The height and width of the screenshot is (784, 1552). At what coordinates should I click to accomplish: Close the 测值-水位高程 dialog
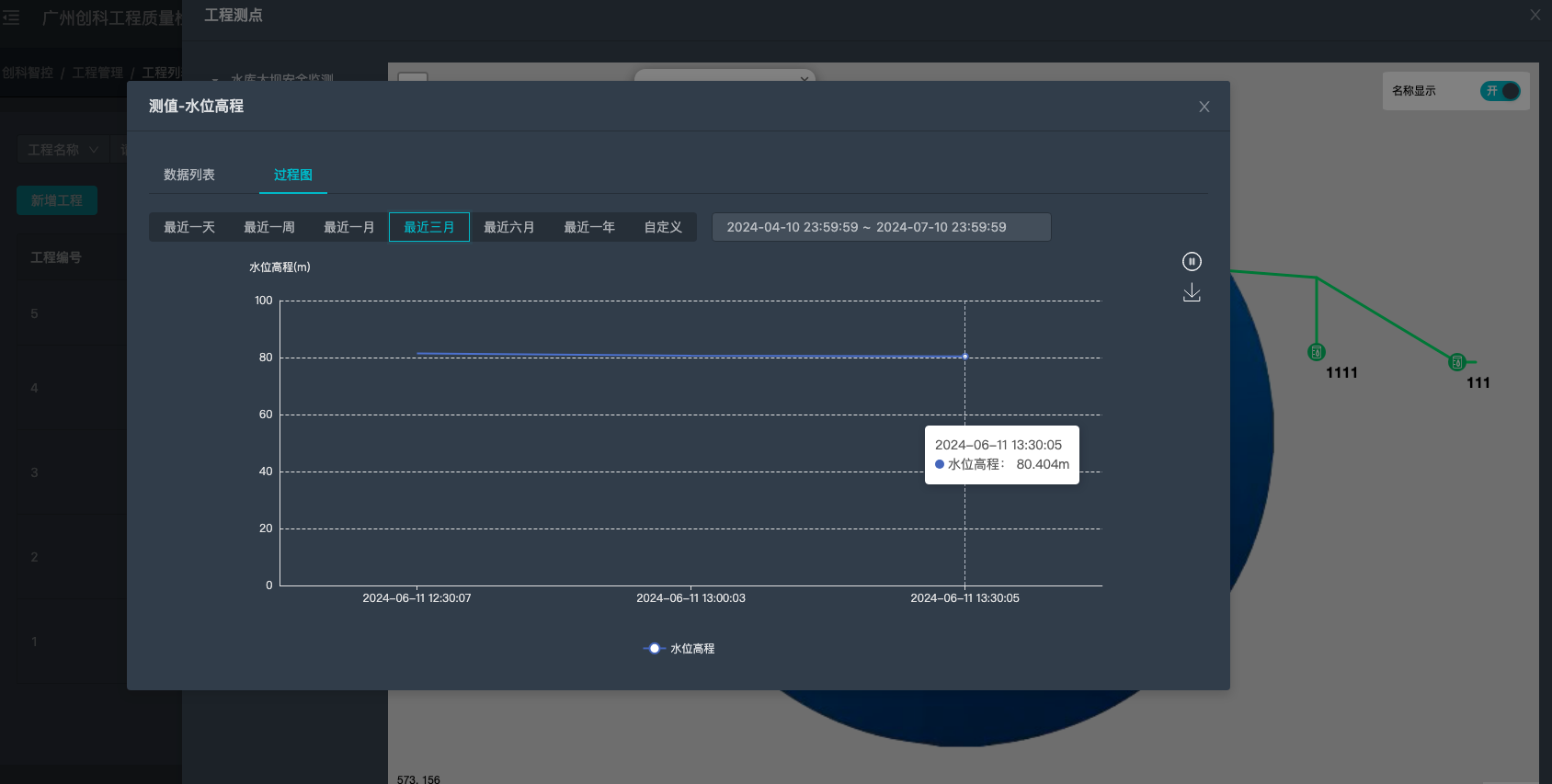(1204, 107)
